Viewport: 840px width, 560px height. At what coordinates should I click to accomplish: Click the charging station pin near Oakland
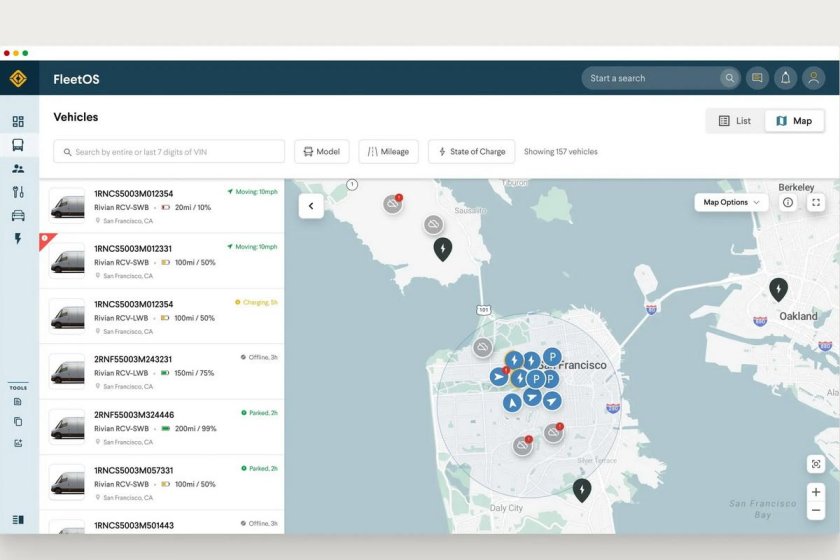tap(778, 289)
